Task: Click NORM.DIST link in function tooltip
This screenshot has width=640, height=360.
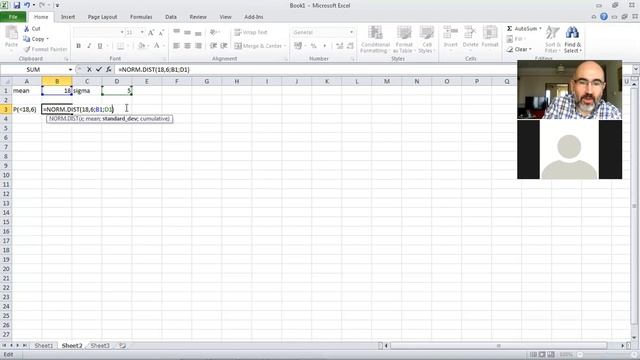Action: pos(63,119)
